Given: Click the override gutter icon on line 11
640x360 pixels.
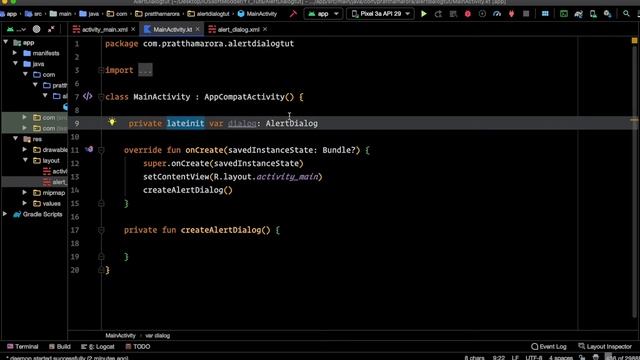Looking at the screenshot, I should [89, 149].
